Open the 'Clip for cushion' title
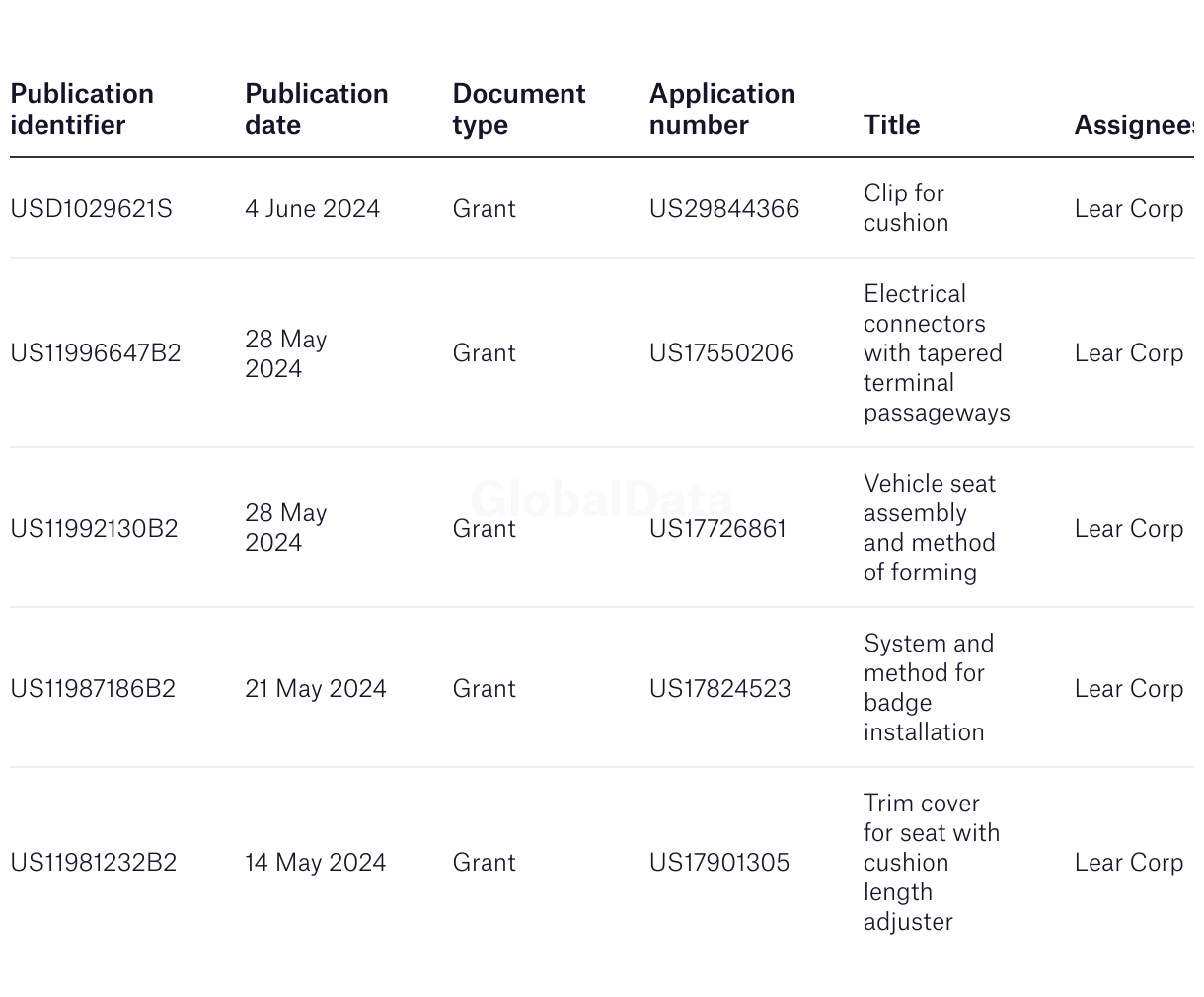Image resolution: width=1204 pixels, height=997 pixels. (x=905, y=208)
